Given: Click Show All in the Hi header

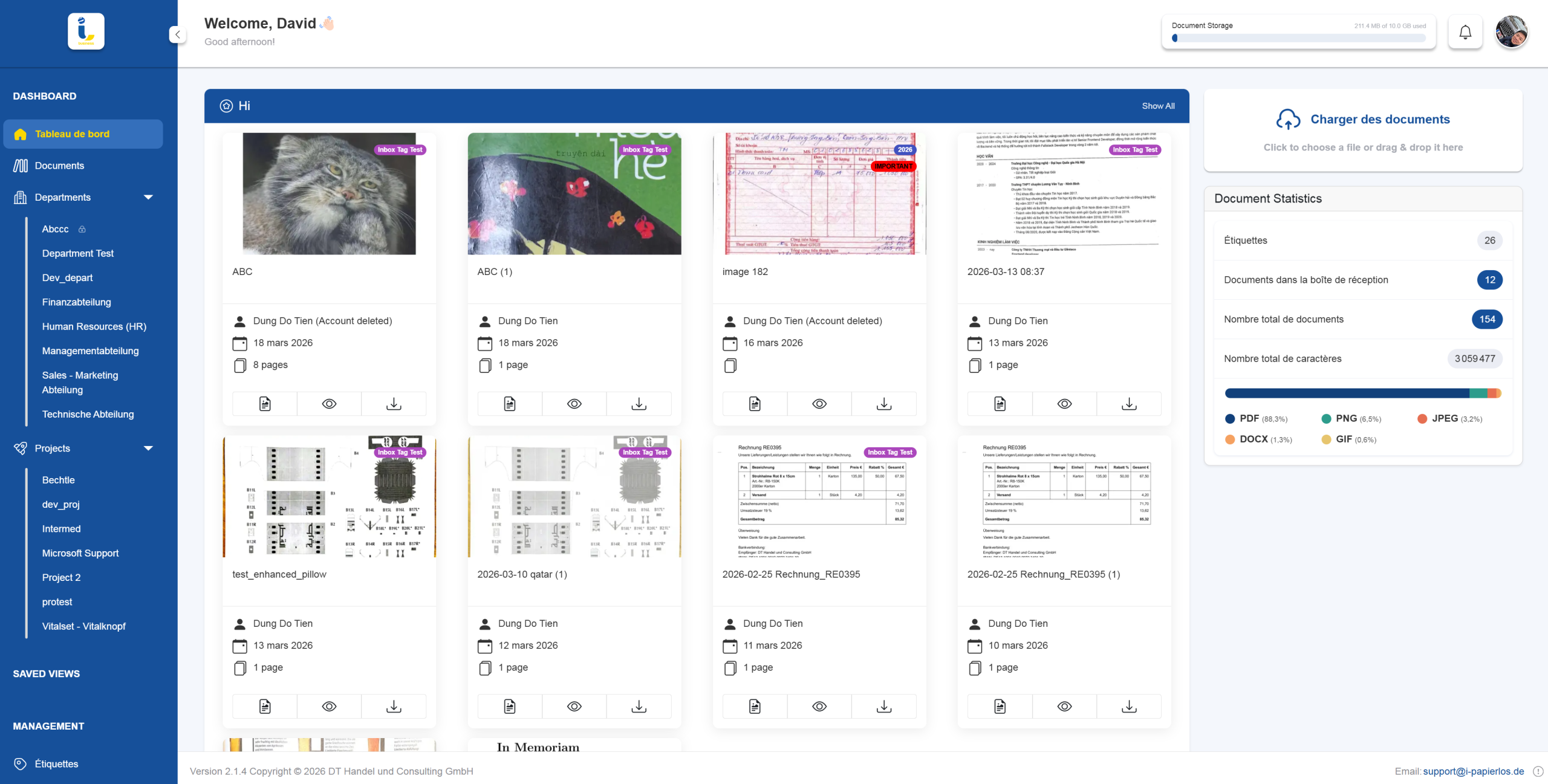Looking at the screenshot, I should [x=1158, y=106].
